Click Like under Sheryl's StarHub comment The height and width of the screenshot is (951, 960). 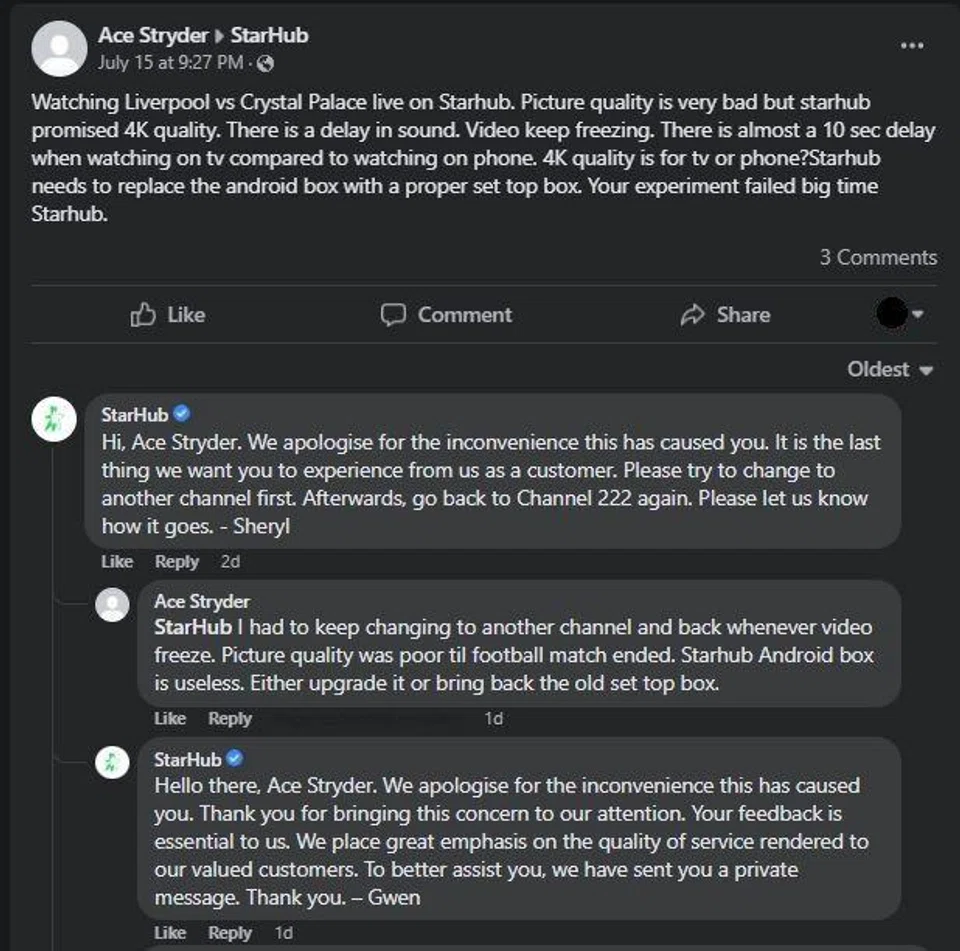click(x=117, y=562)
